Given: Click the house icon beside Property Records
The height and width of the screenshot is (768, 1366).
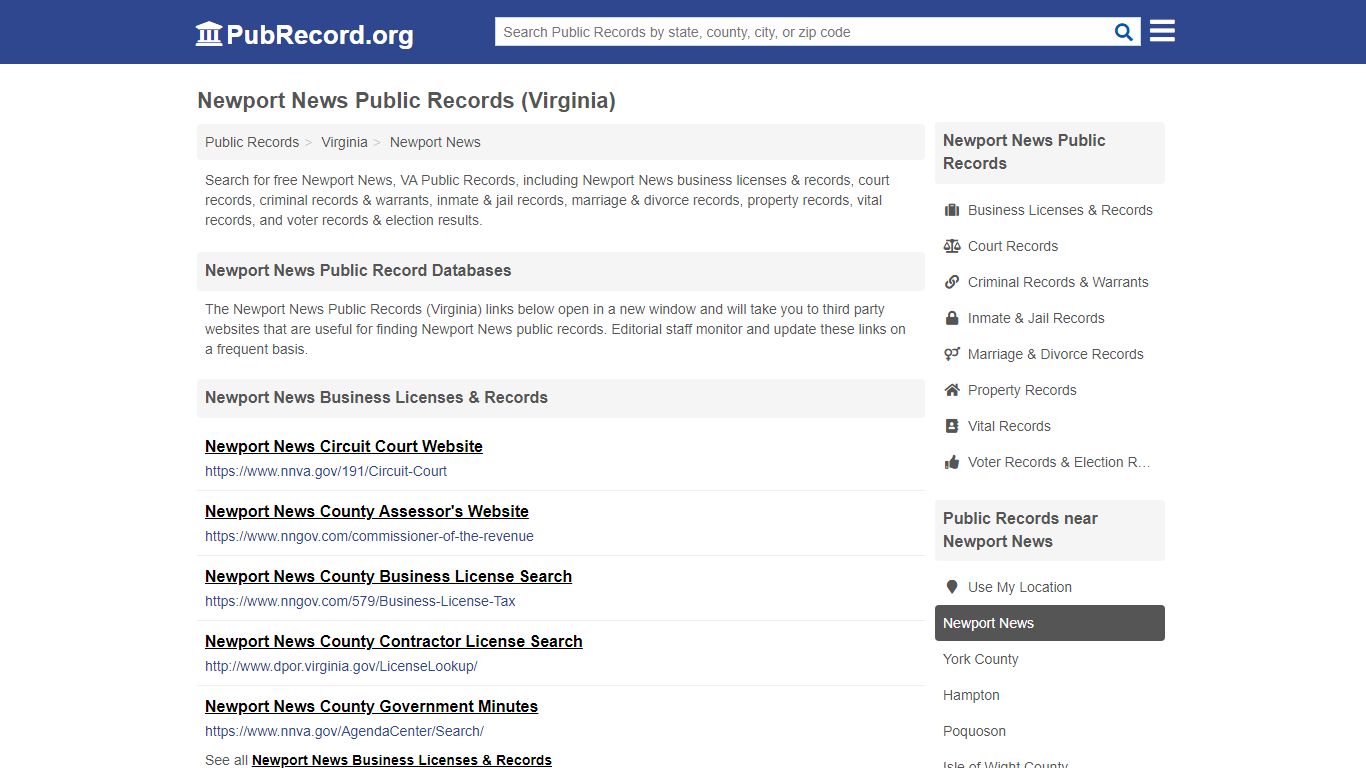Looking at the screenshot, I should coord(952,390).
